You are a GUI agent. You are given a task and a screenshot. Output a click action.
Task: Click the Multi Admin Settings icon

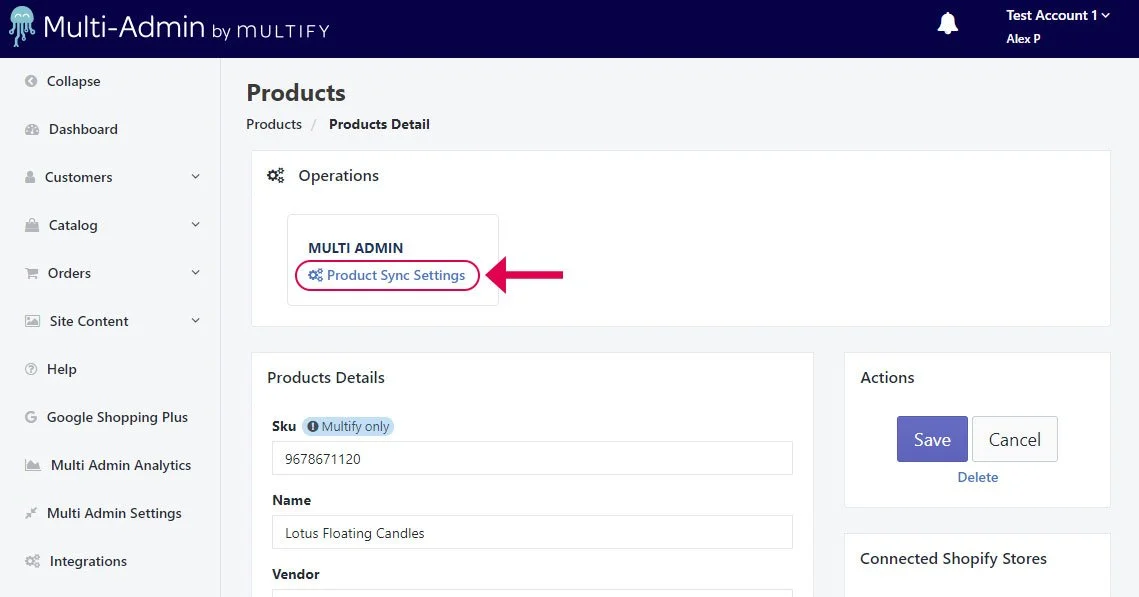[31, 513]
